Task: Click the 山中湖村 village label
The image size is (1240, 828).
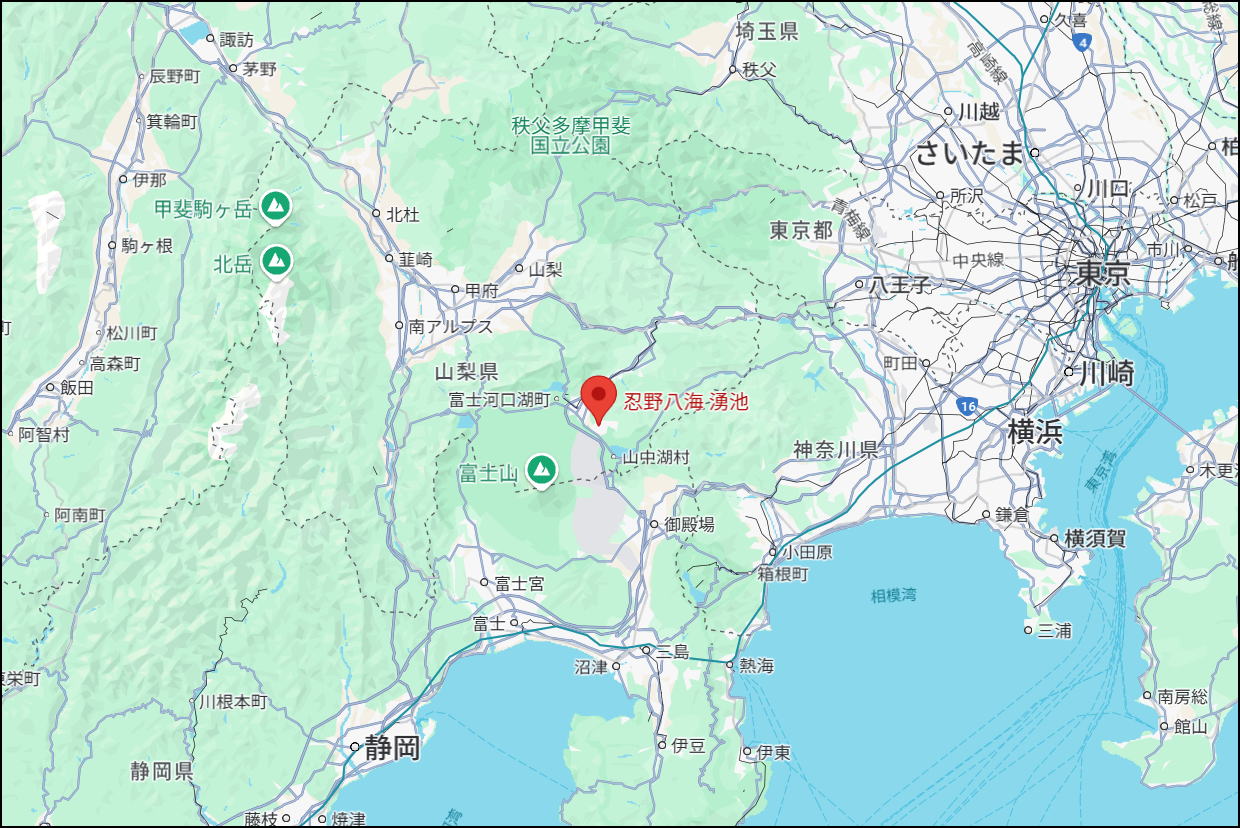Action: coord(656,457)
